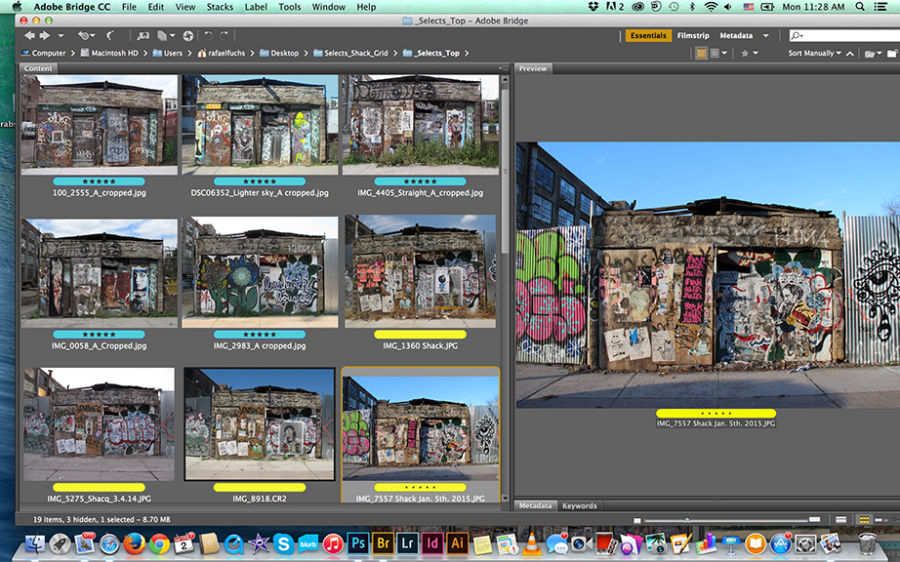Click the ascending order arrow
Image resolution: width=900 pixels, height=562 pixels.
point(850,53)
